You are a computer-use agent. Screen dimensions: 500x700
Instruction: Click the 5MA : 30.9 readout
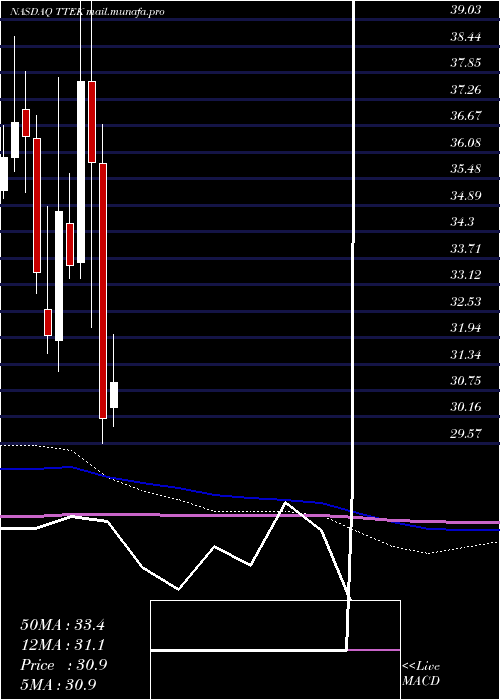coord(58,685)
